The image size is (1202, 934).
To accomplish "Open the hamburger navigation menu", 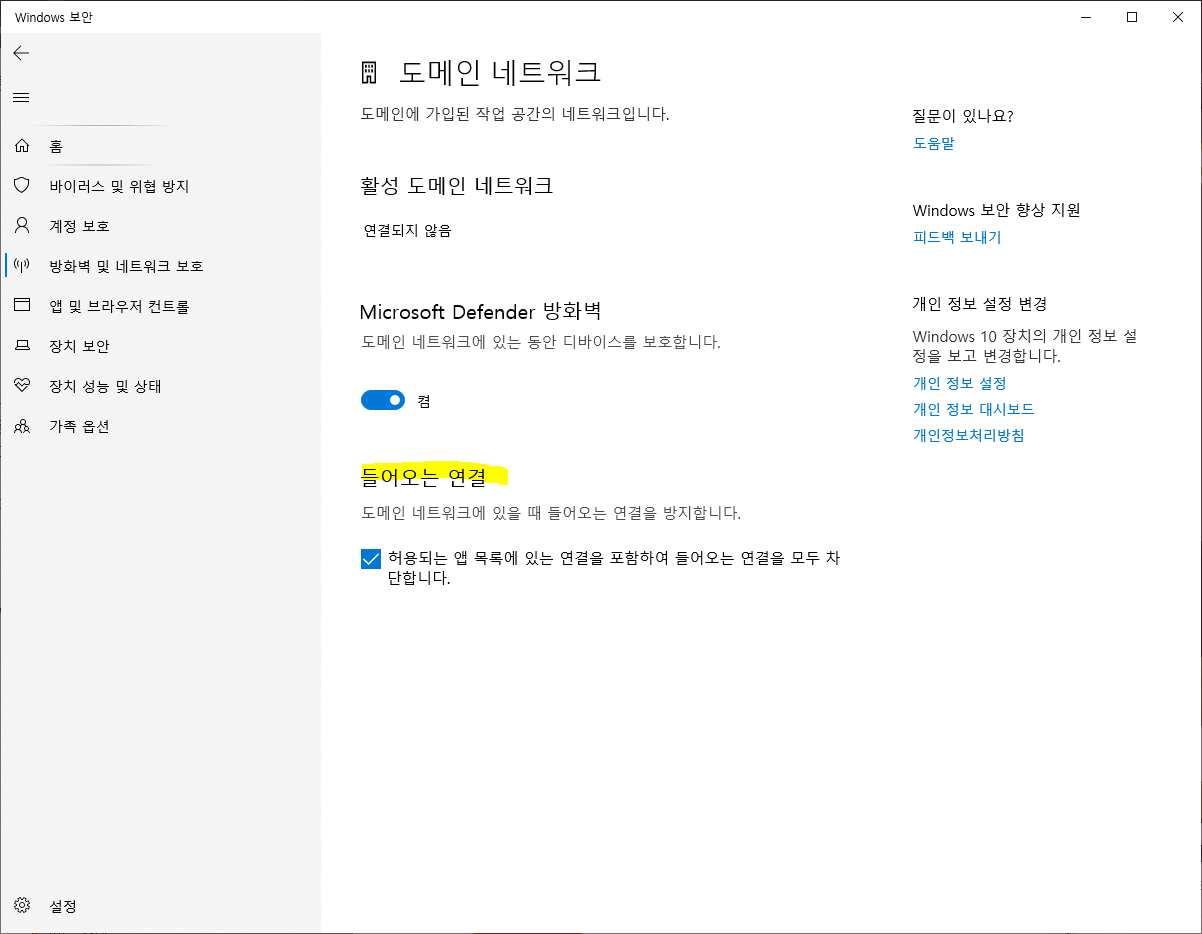I will click(21, 97).
